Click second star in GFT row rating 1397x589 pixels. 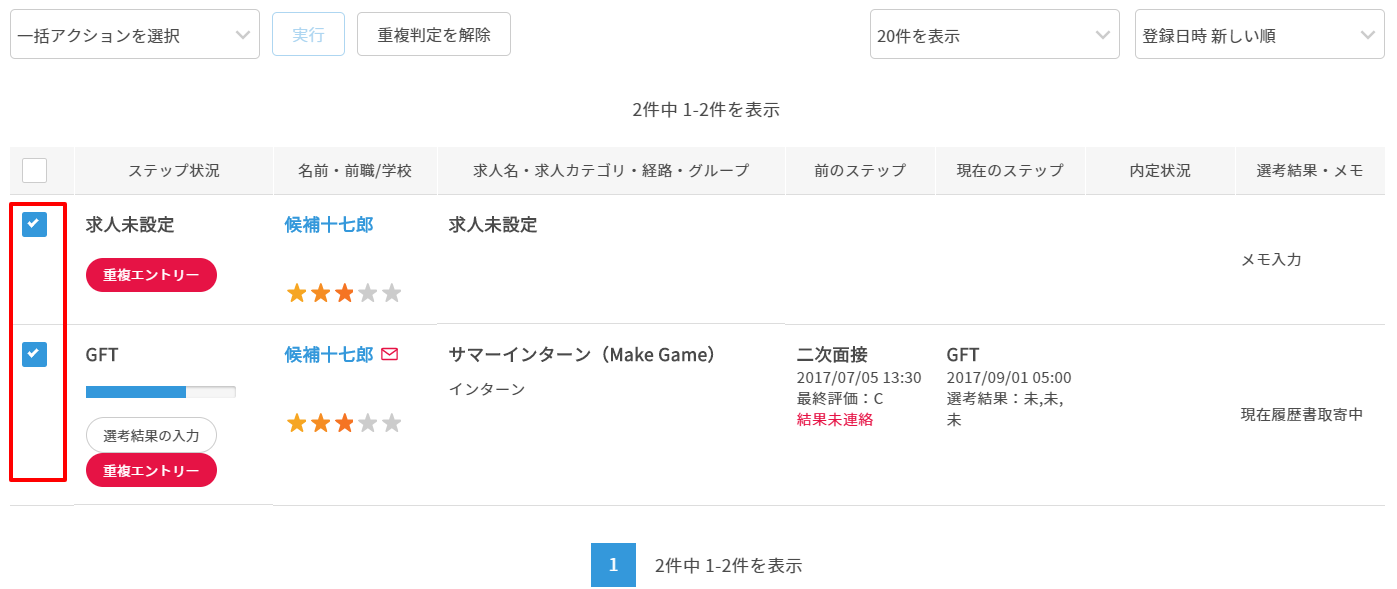[320, 423]
